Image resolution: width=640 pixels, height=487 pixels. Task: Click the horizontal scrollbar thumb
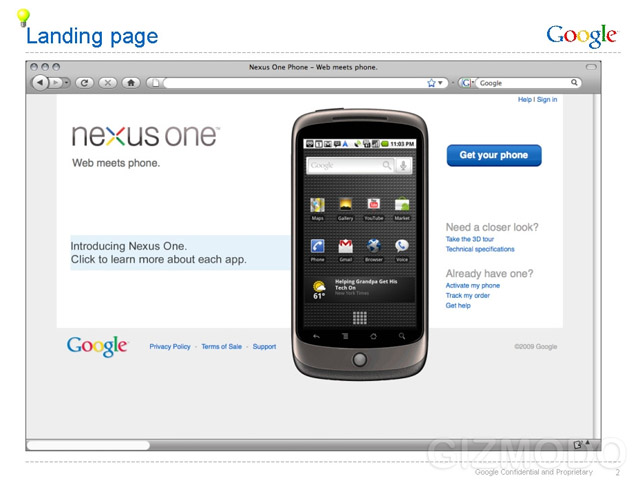pos(88,445)
